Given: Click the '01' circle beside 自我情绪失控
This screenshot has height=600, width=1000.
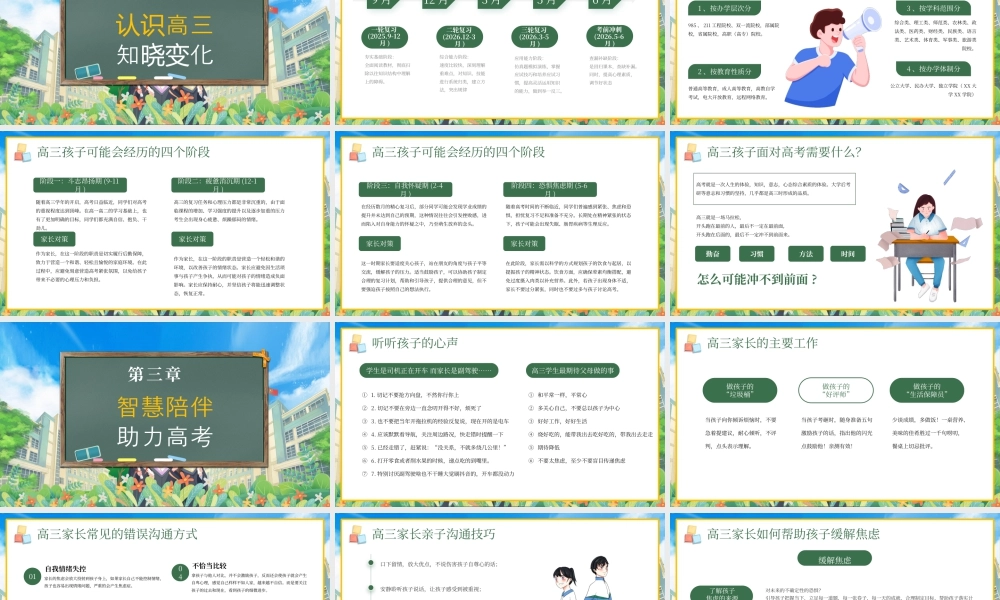Looking at the screenshot, I should point(32,576).
